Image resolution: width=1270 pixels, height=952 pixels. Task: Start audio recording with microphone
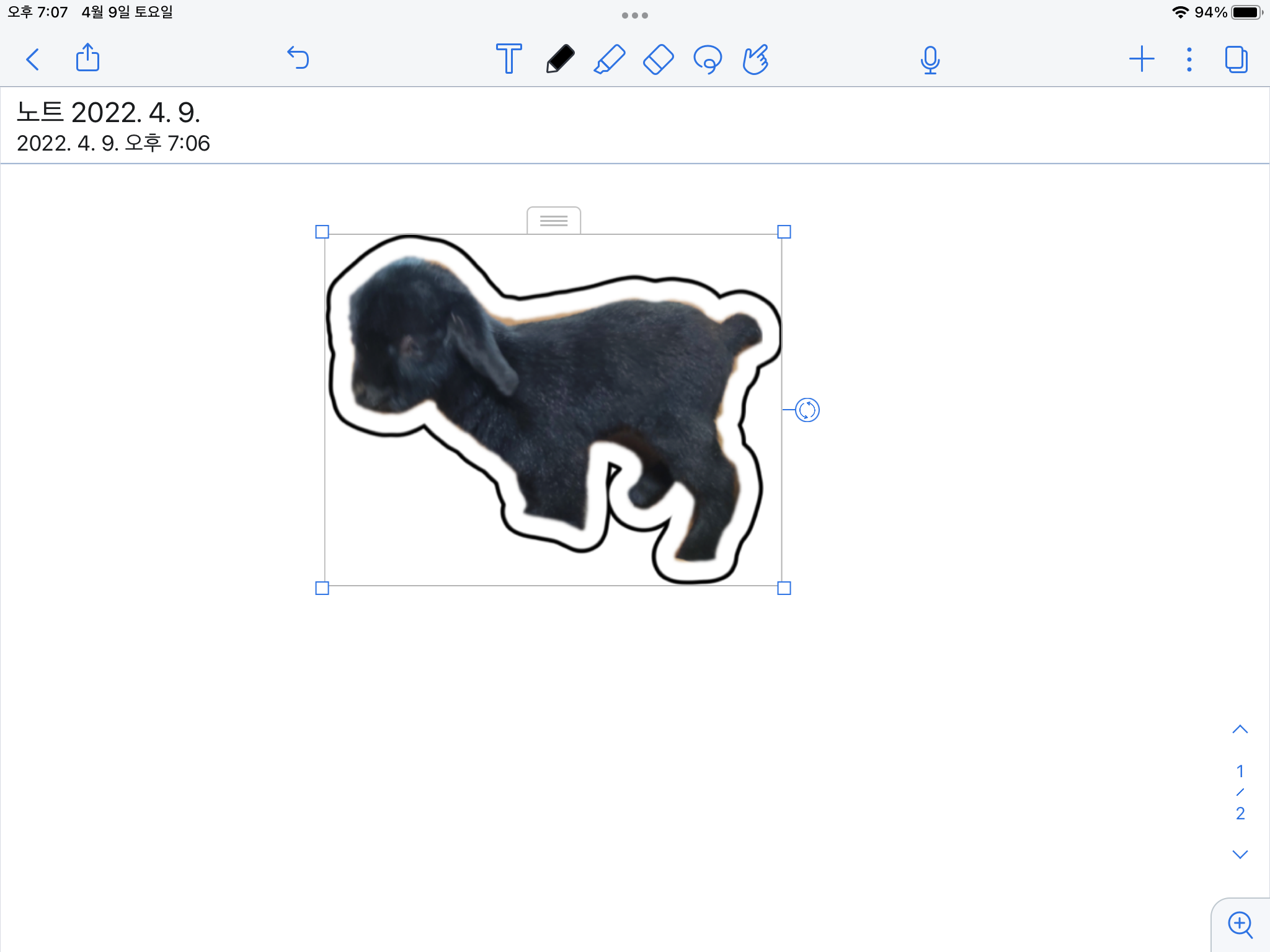[x=930, y=60]
